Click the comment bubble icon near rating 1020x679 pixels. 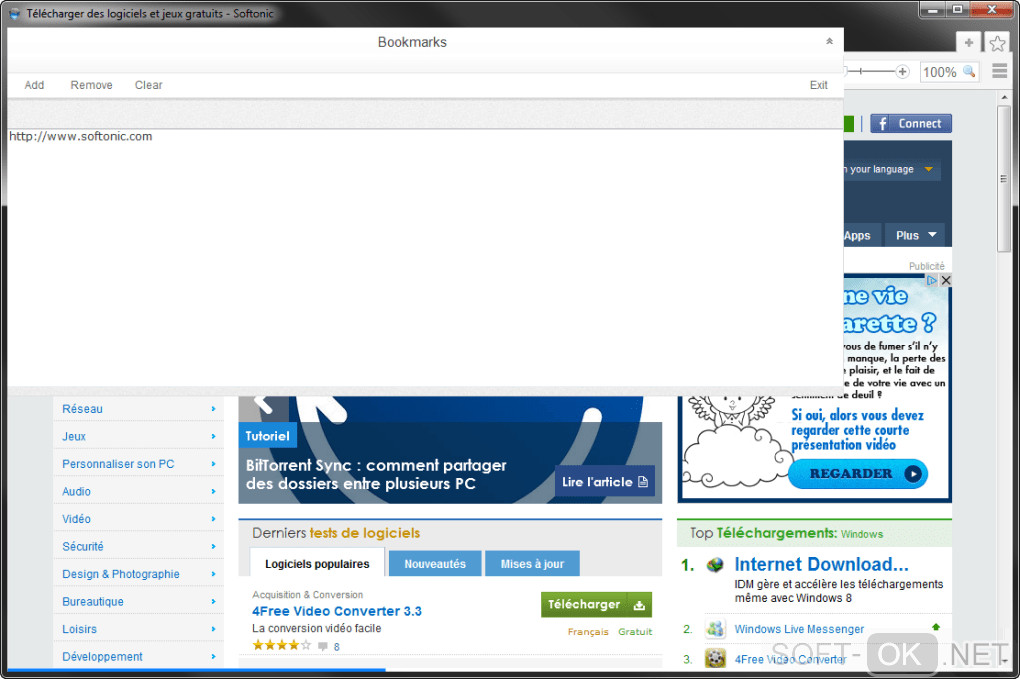pos(323,646)
